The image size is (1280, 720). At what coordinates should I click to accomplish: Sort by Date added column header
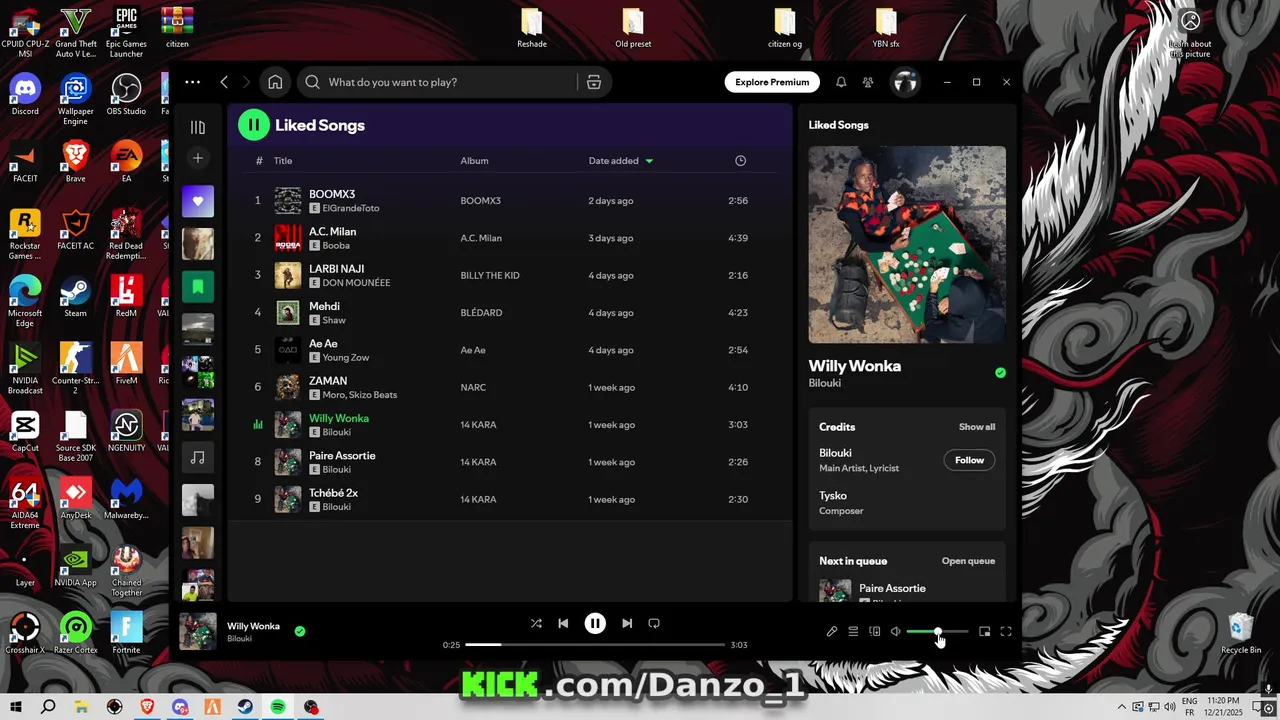point(620,161)
